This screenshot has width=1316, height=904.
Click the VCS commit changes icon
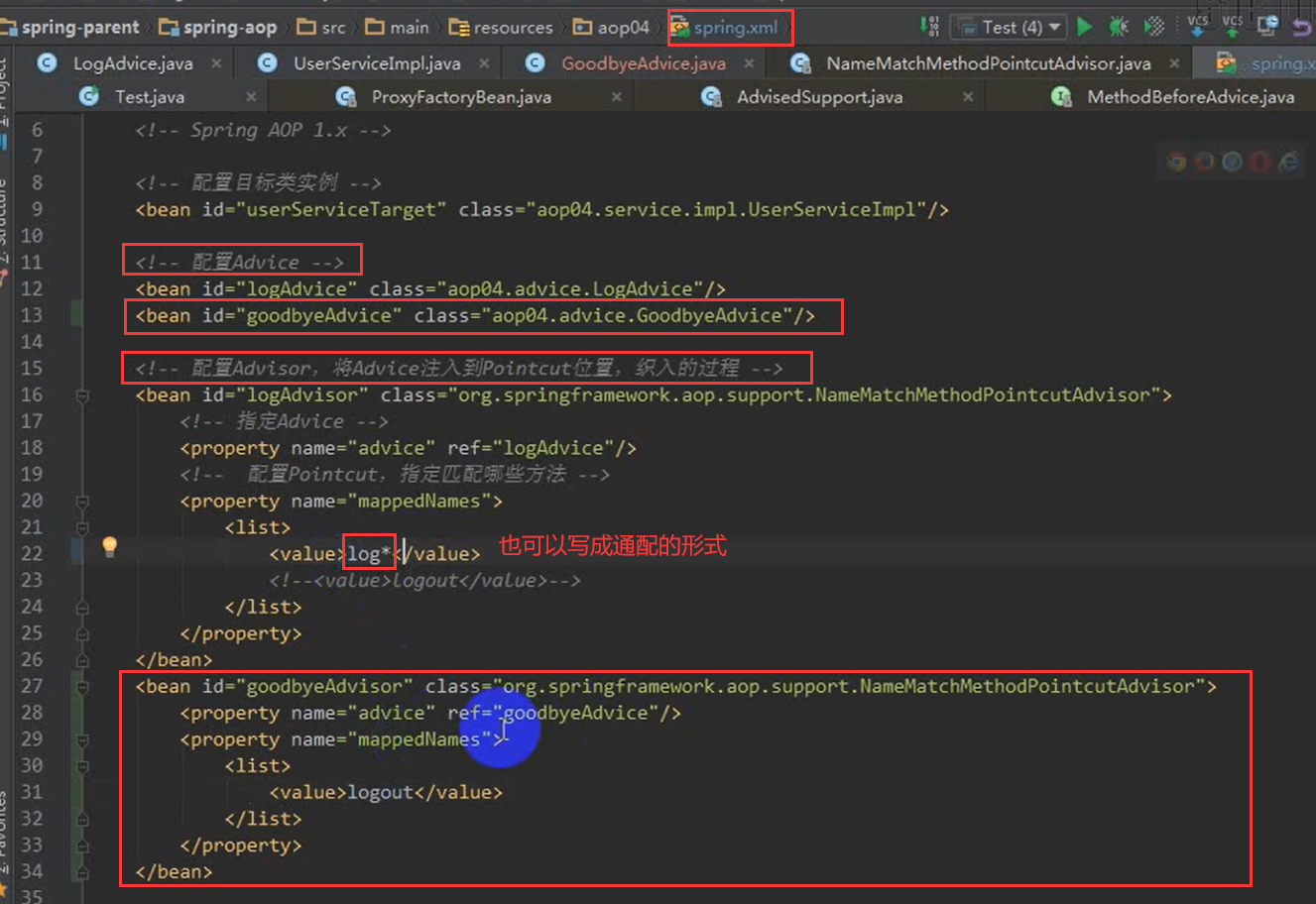pos(1233,26)
